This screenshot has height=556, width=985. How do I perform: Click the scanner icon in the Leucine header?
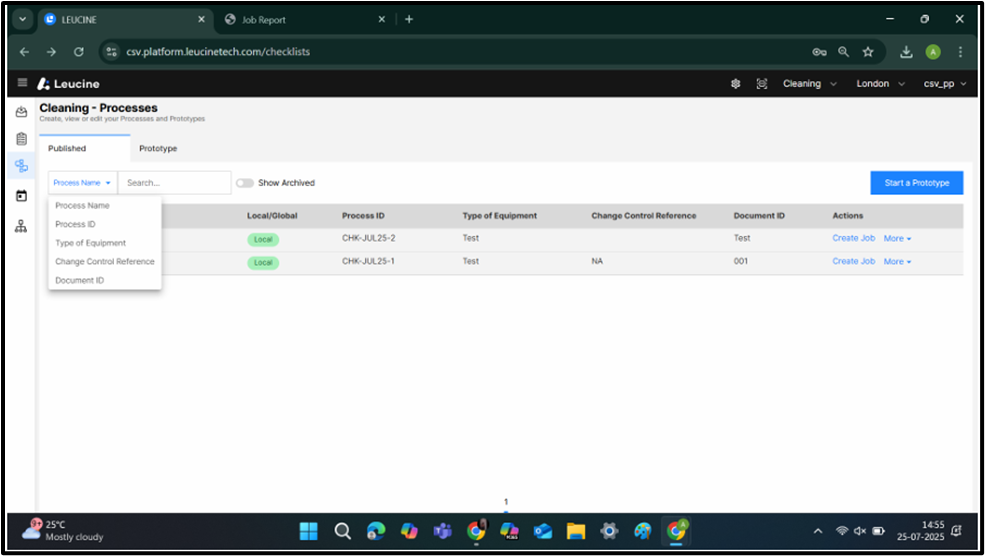(x=761, y=84)
